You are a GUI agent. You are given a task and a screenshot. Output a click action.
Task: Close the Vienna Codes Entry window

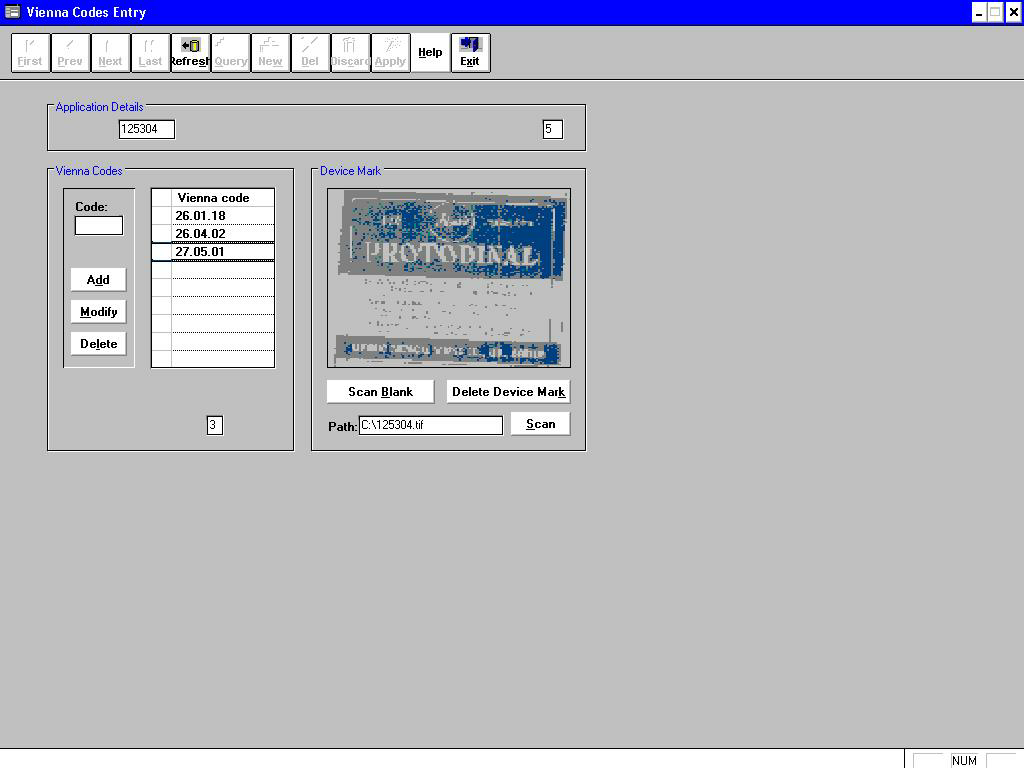click(1014, 12)
